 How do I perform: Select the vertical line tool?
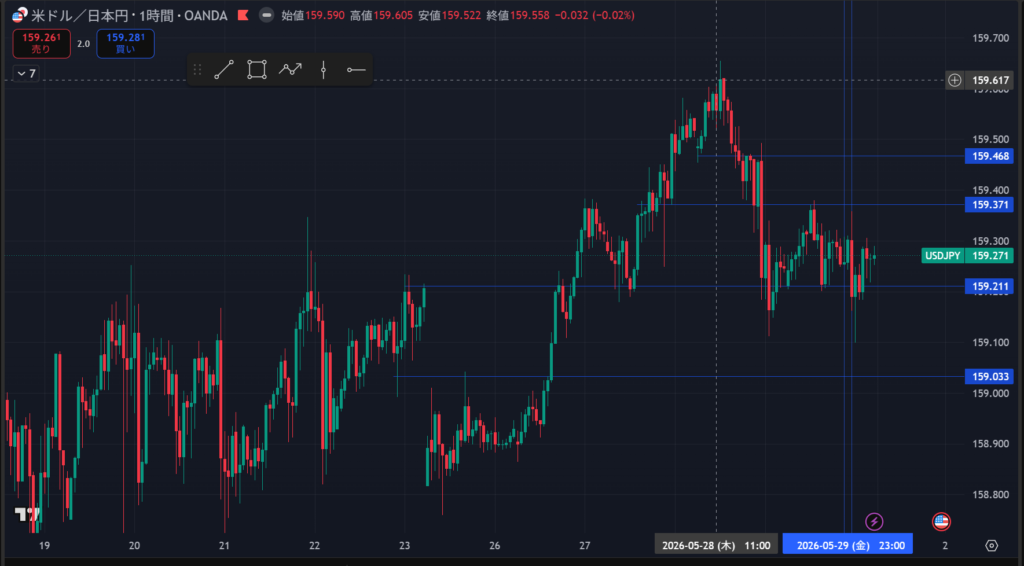tap(323, 70)
